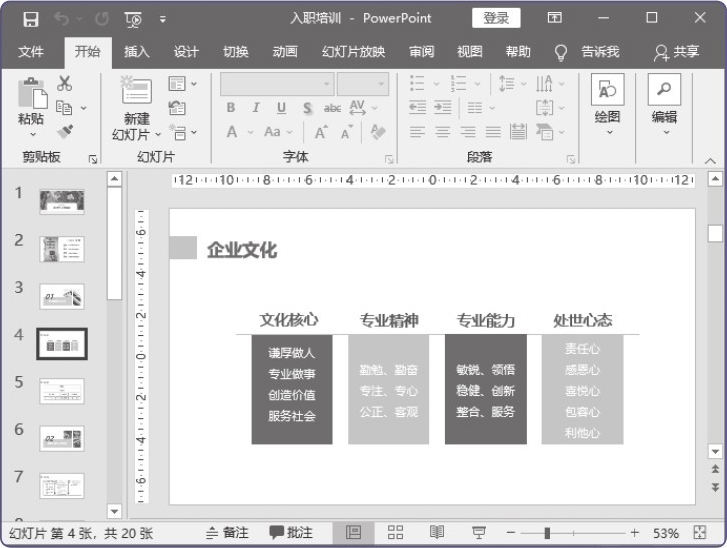
Task: Toggle Italic formatting
Action: click(x=256, y=108)
